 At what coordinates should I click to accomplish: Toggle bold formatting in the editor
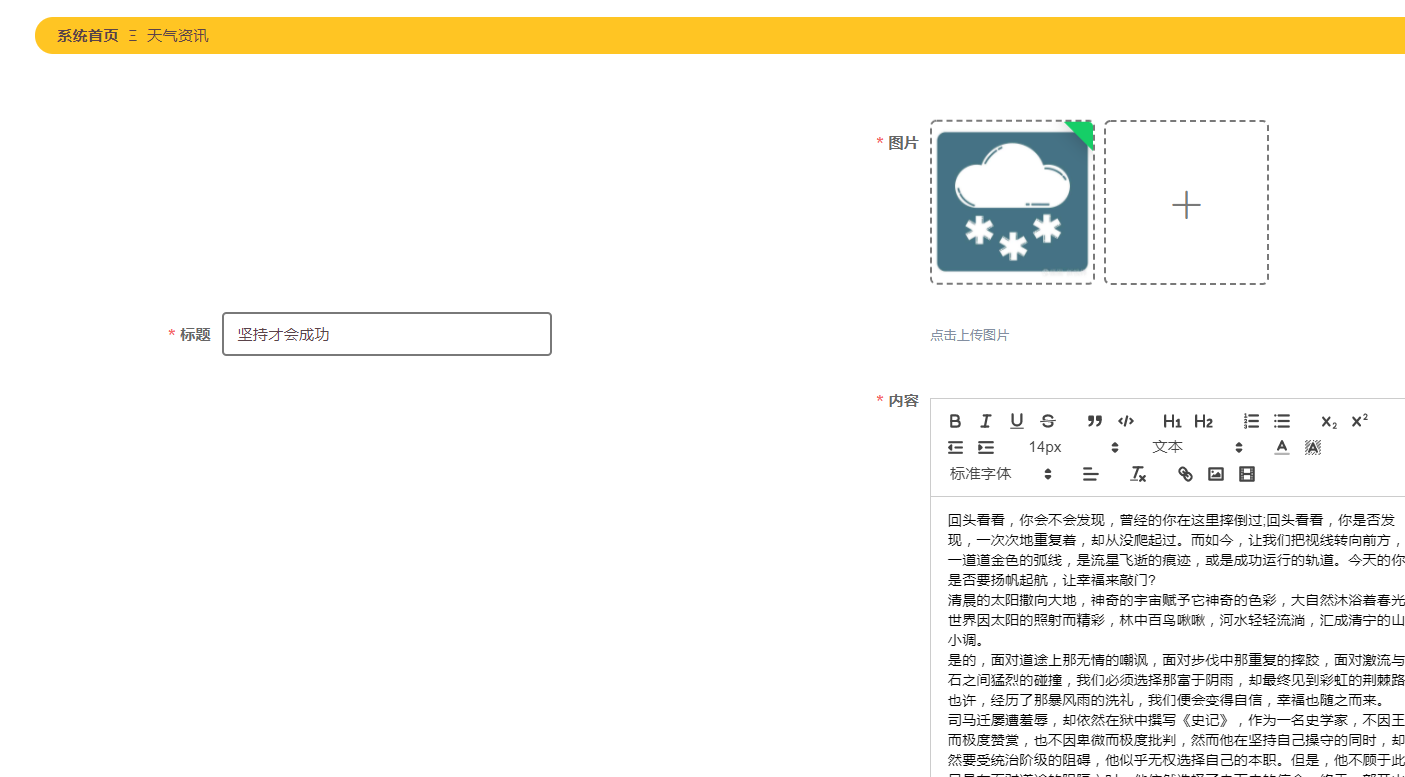click(955, 421)
